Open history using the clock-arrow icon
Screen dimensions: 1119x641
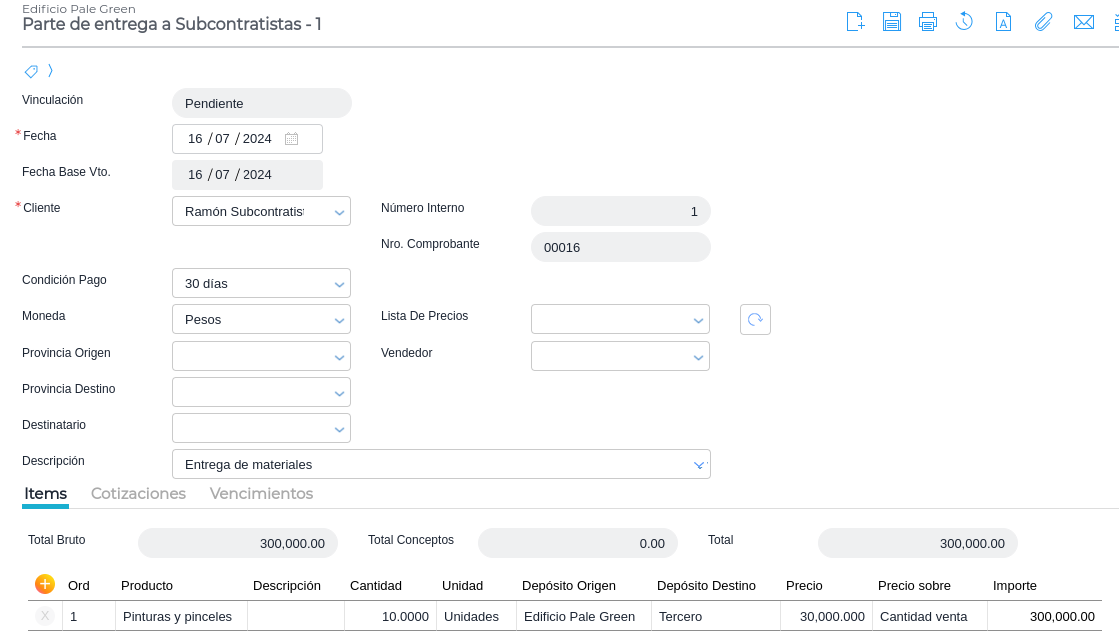964,22
